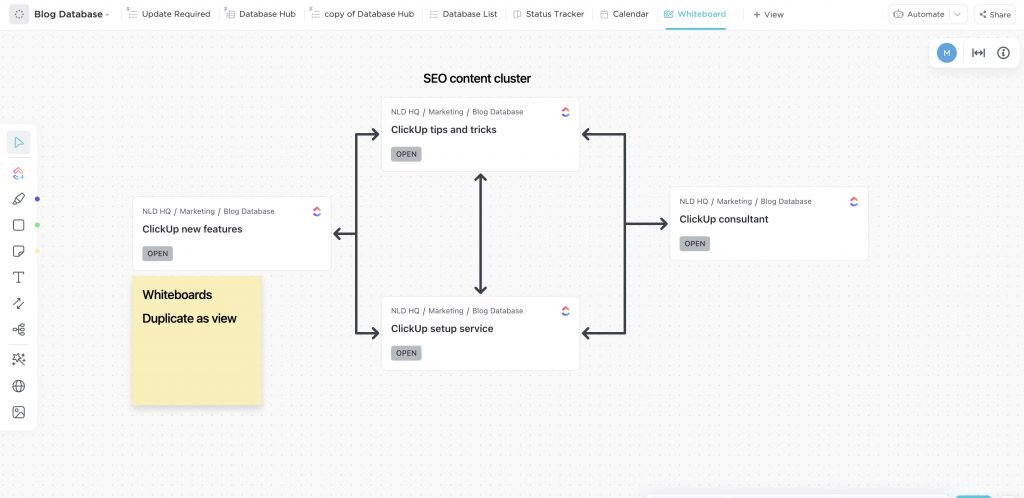Expand the Automate dropdown arrow
Image resolution: width=1024 pixels, height=498 pixels.
(957, 14)
